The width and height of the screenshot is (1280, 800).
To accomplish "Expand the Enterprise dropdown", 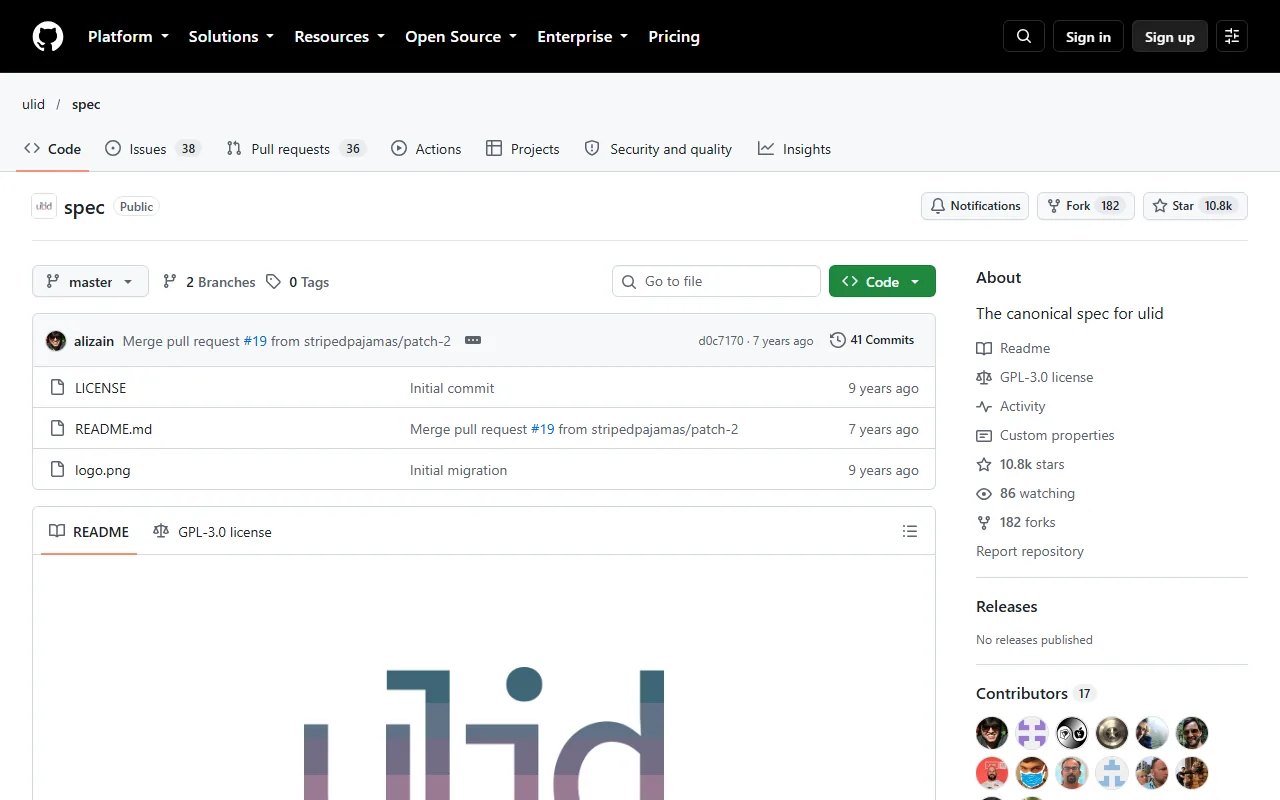I will (582, 36).
